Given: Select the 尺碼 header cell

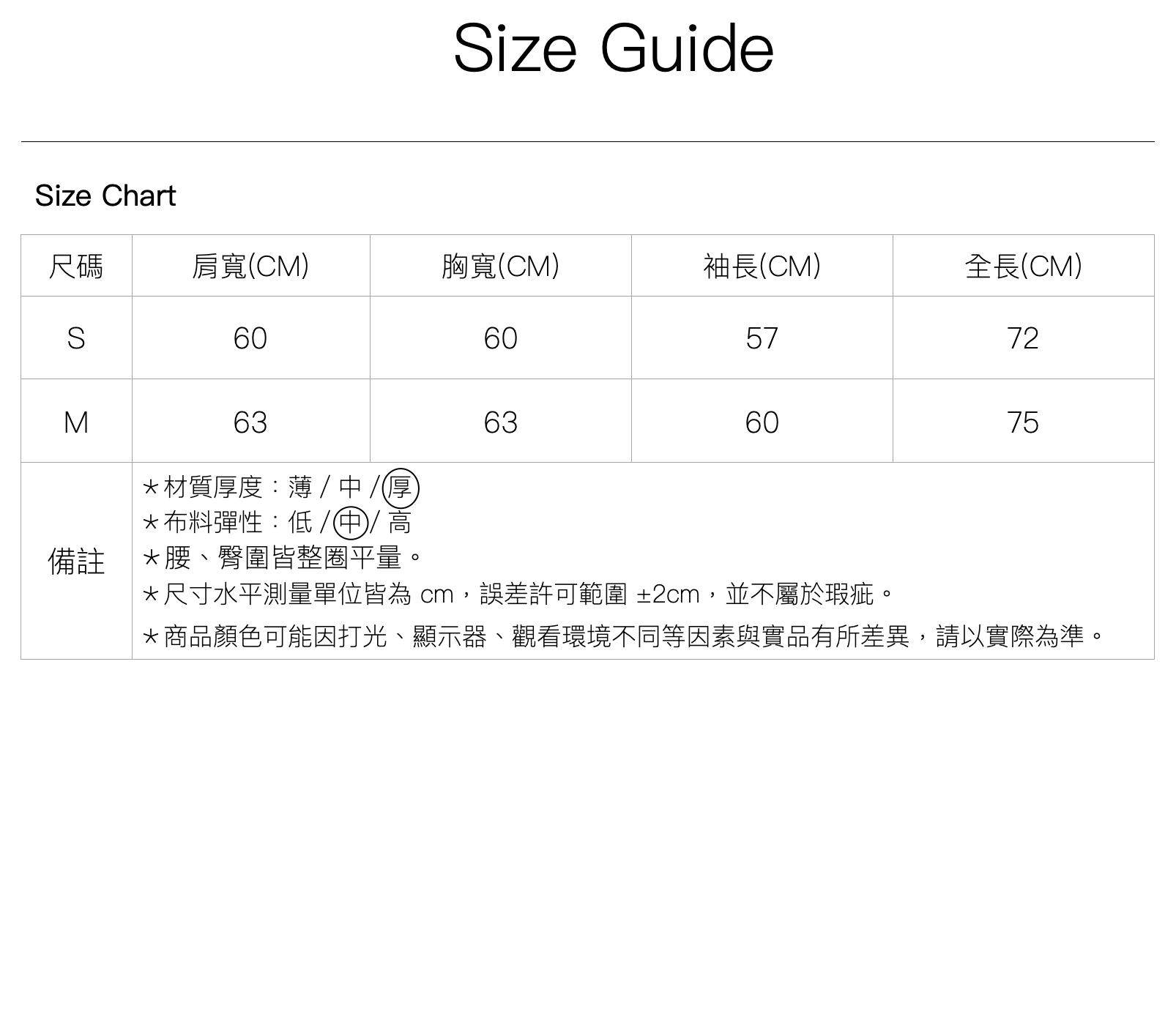Looking at the screenshot, I should pyautogui.click(x=76, y=266).
